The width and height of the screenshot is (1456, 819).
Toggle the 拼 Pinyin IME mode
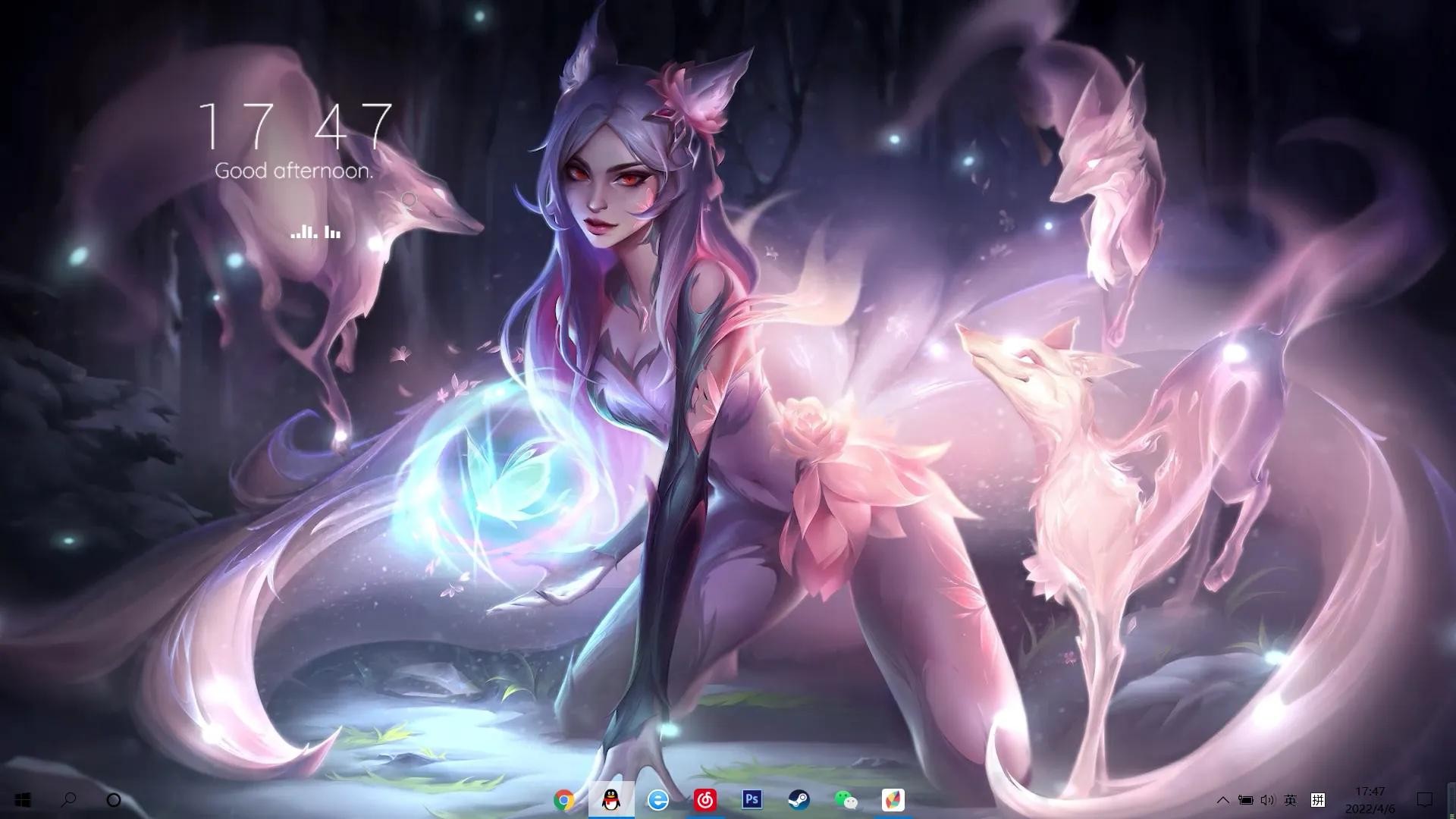pos(1318,800)
